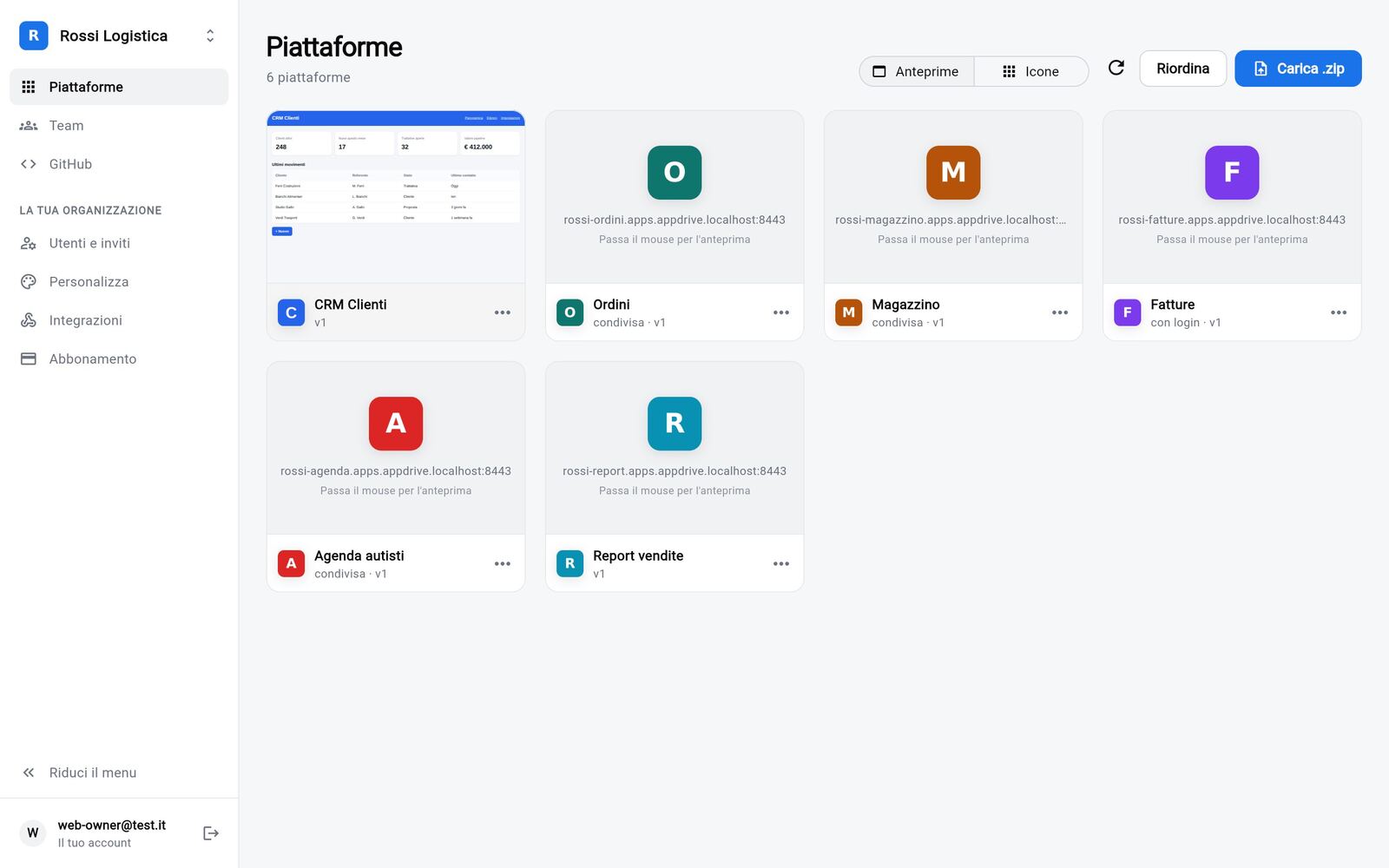Expand the Rossi Logistica organization switcher
Viewport: 1389px width, 868px height.
point(210,36)
